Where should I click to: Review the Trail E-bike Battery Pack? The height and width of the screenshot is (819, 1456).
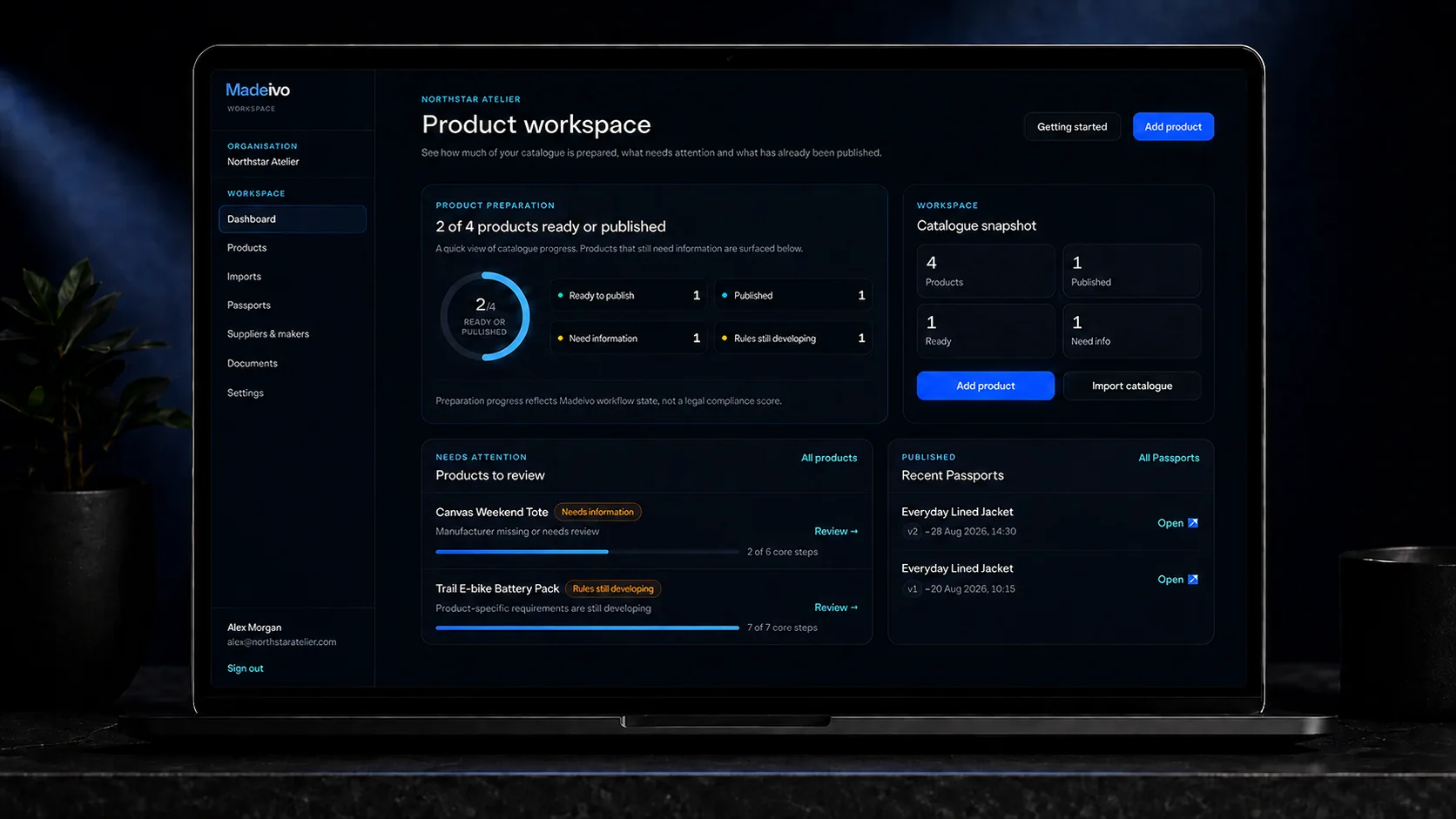(836, 608)
